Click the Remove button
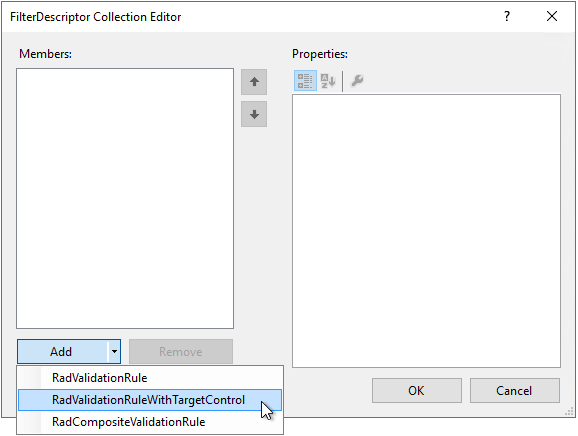The image size is (578, 436). pos(181,352)
